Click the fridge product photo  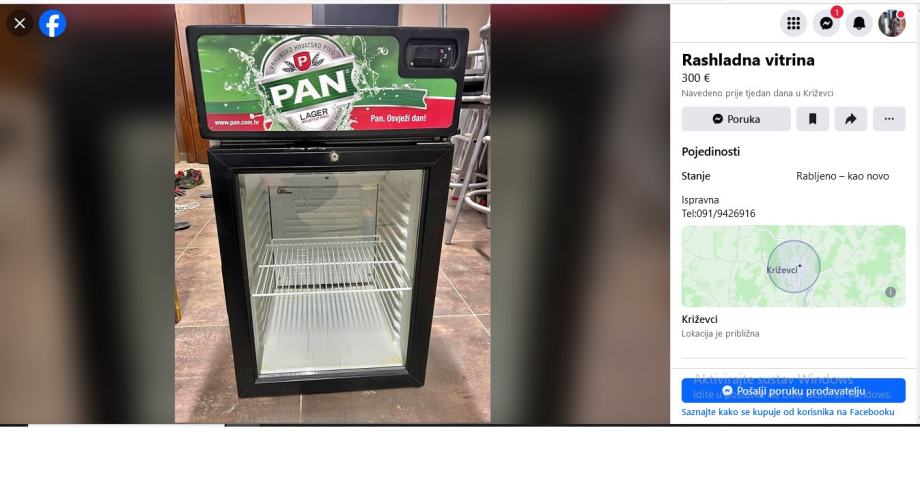click(333, 214)
